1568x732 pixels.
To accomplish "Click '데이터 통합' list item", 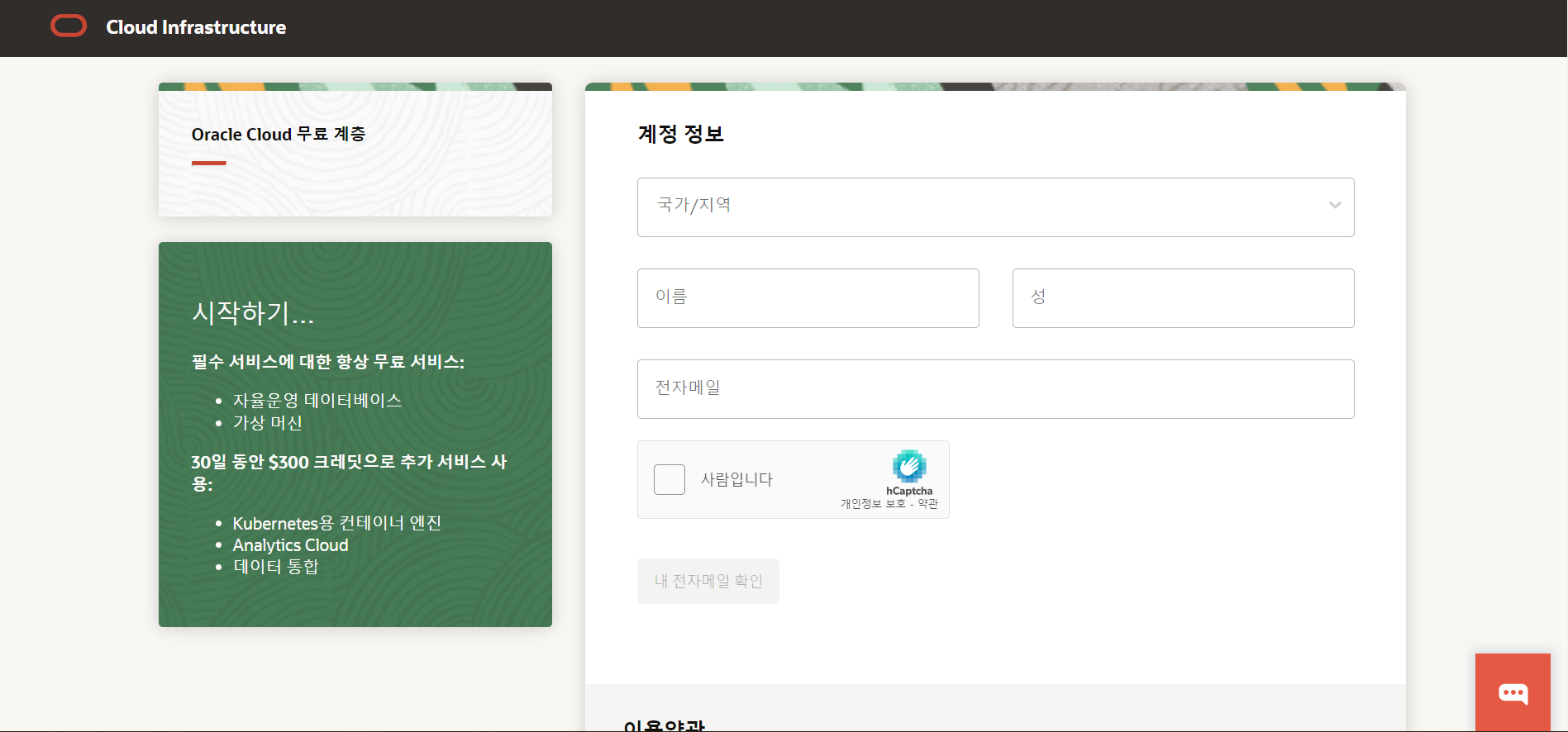I will (x=276, y=567).
